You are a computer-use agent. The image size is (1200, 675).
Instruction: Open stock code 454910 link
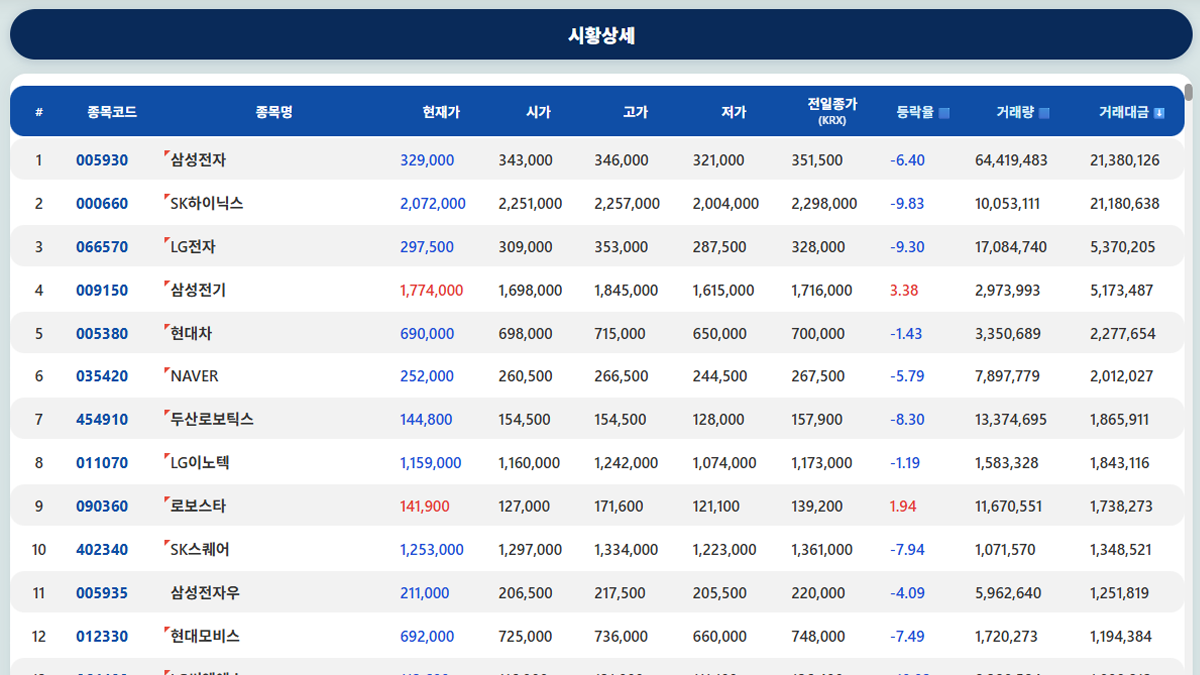102,420
